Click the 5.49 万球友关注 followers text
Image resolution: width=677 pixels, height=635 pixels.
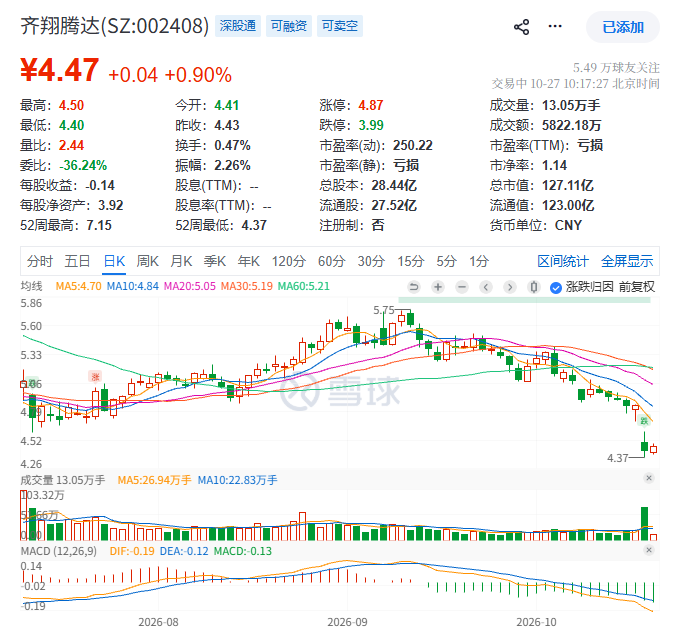point(616,67)
